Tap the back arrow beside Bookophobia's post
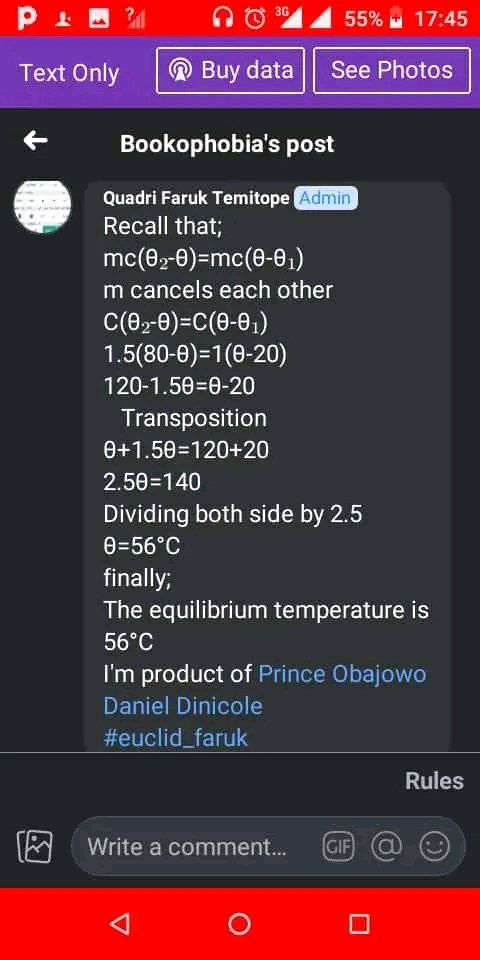Screen dimensions: 480x960 (36, 141)
